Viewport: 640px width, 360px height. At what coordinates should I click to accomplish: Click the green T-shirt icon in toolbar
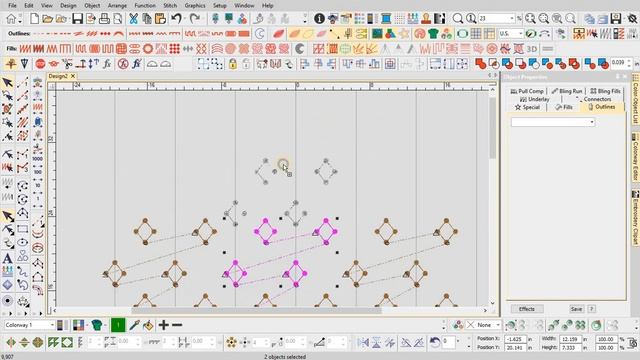click(433, 33)
